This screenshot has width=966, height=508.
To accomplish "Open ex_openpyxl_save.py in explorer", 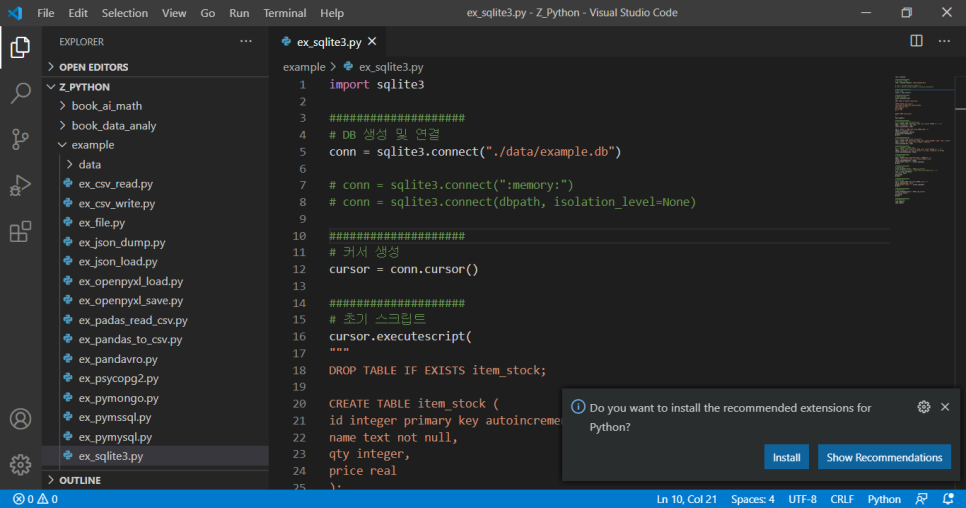I will pyautogui.click(x=155, y=300).
